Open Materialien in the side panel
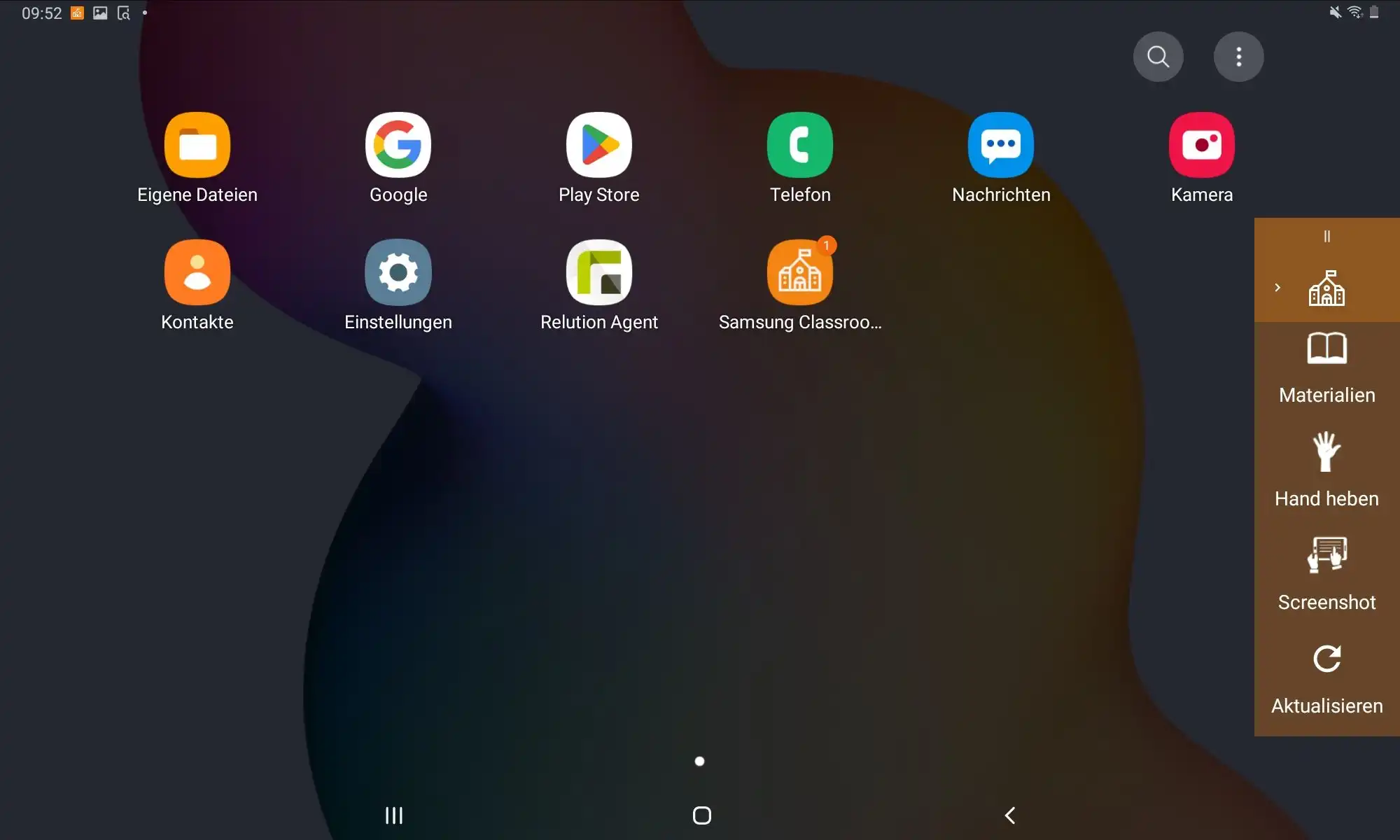 [x=1326, y=368]
